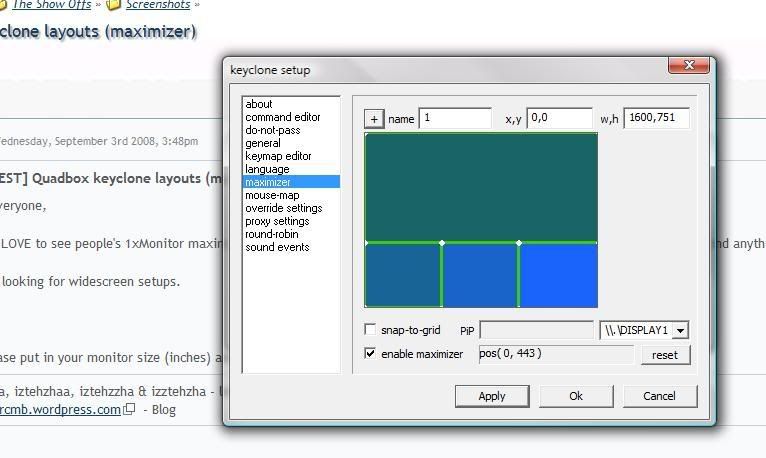The image size is (766, 458).
Task: Open The Show Offs breadcrumb link
Action: [52, 5]
